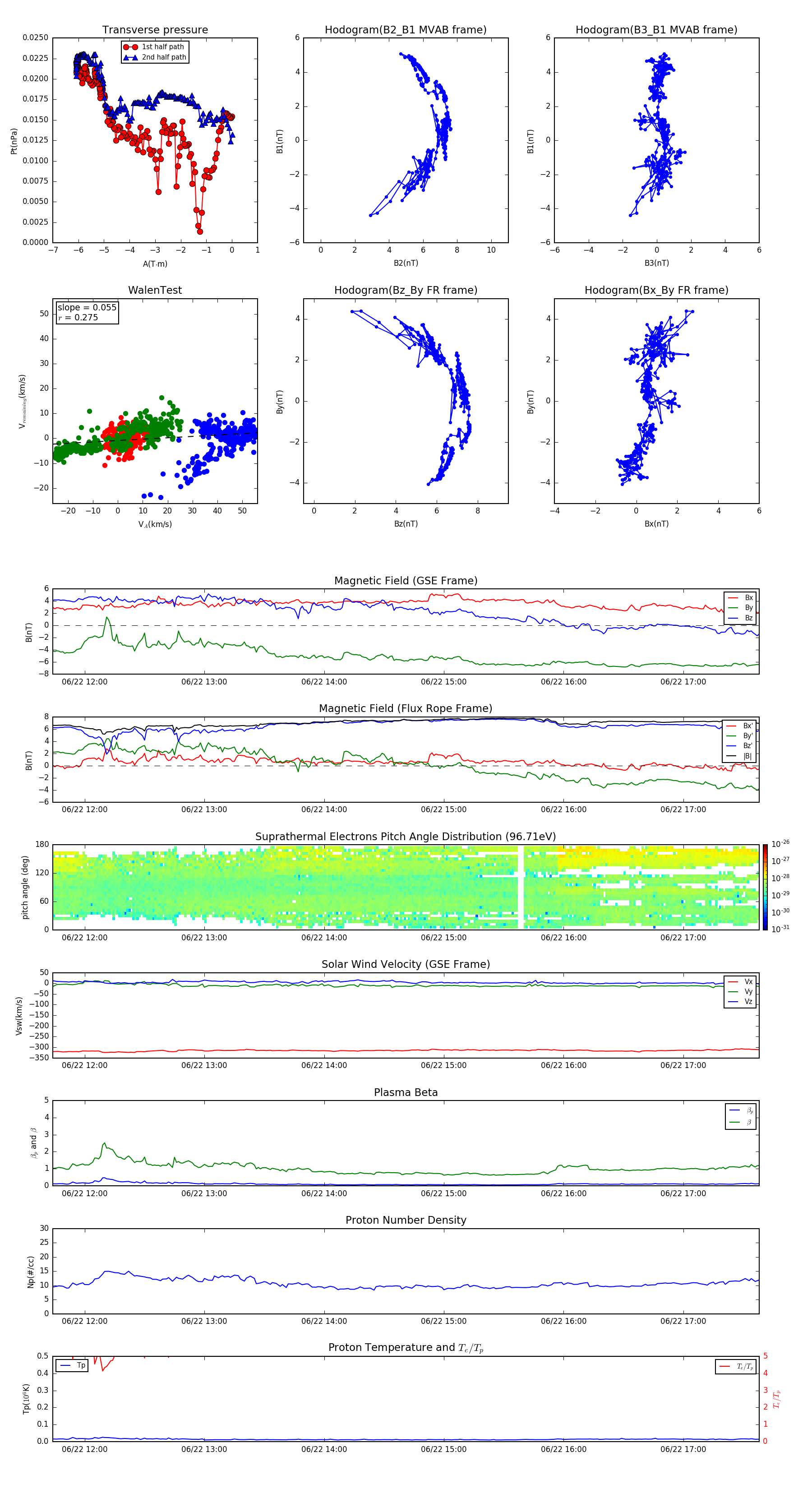Click the 'V_remaining(km/s)' y-axis label
Viewport: 812px width, 1489px height.
point(22,401)
